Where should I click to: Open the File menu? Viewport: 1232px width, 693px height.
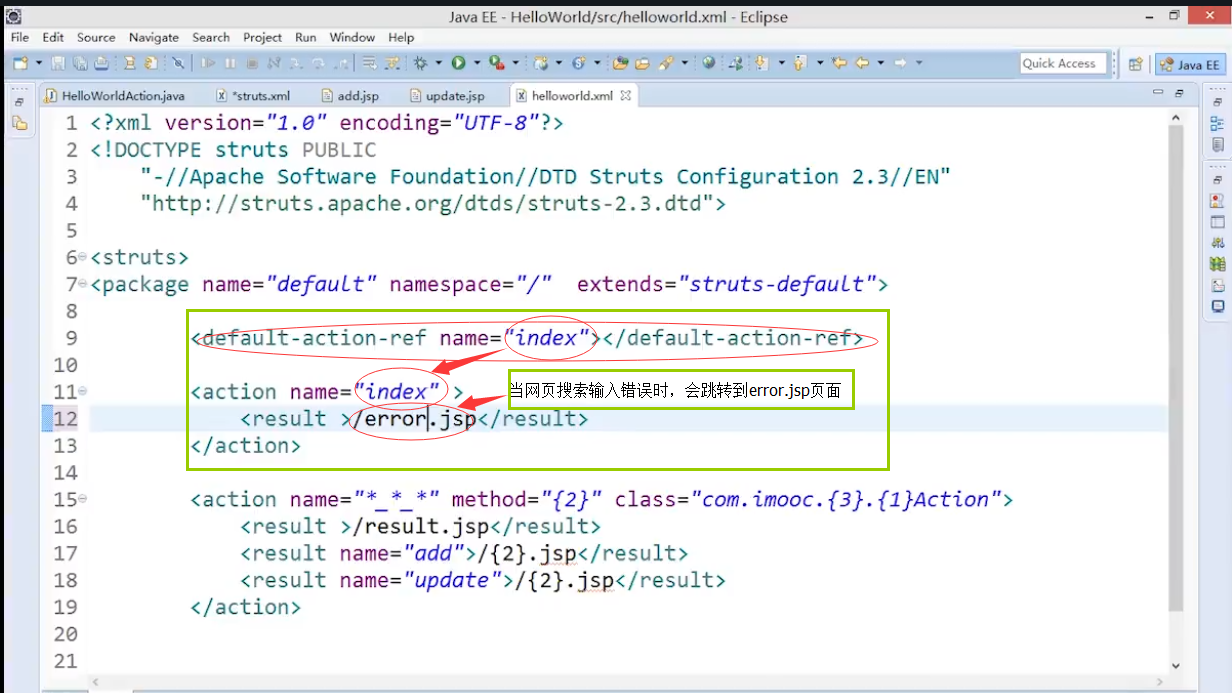click(x=20, y=37)
